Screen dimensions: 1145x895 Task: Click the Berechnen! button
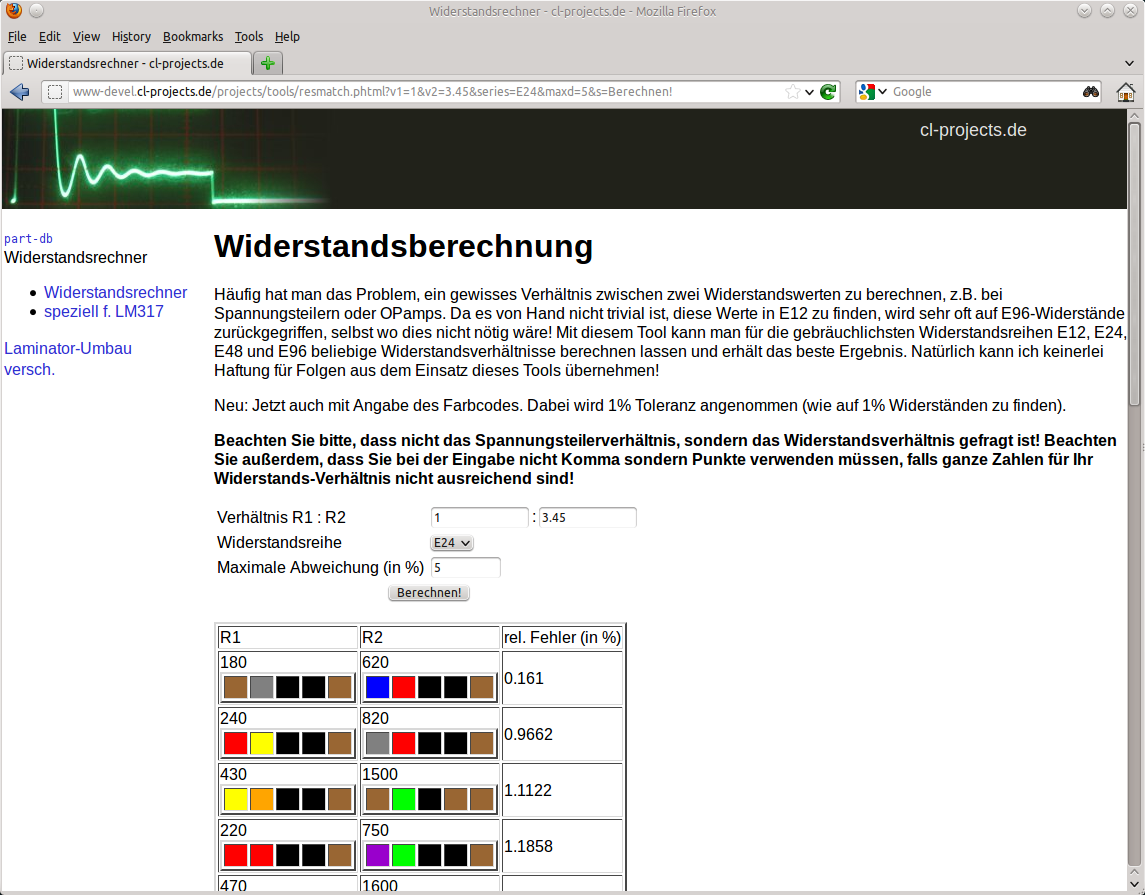tap(429, 592)
